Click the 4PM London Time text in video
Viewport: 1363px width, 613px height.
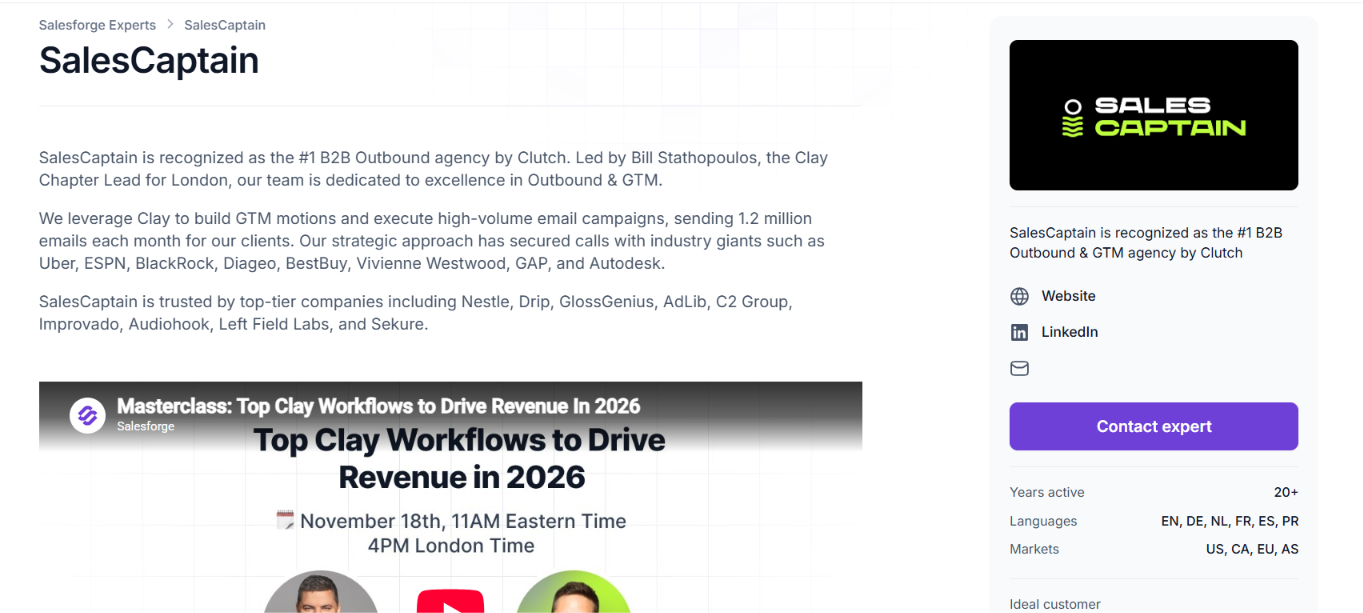(x=451, y=546)
